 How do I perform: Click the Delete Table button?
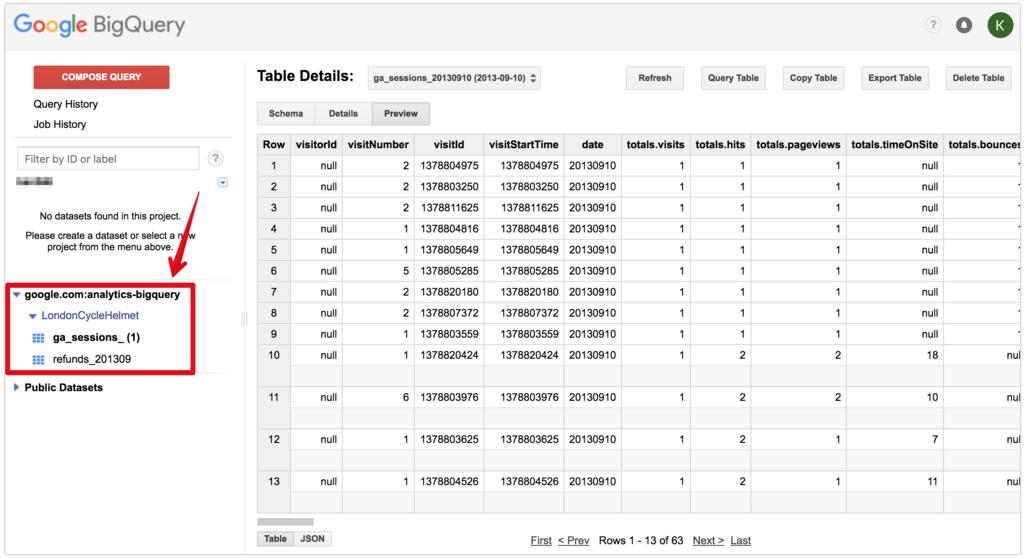click(978, 78)
